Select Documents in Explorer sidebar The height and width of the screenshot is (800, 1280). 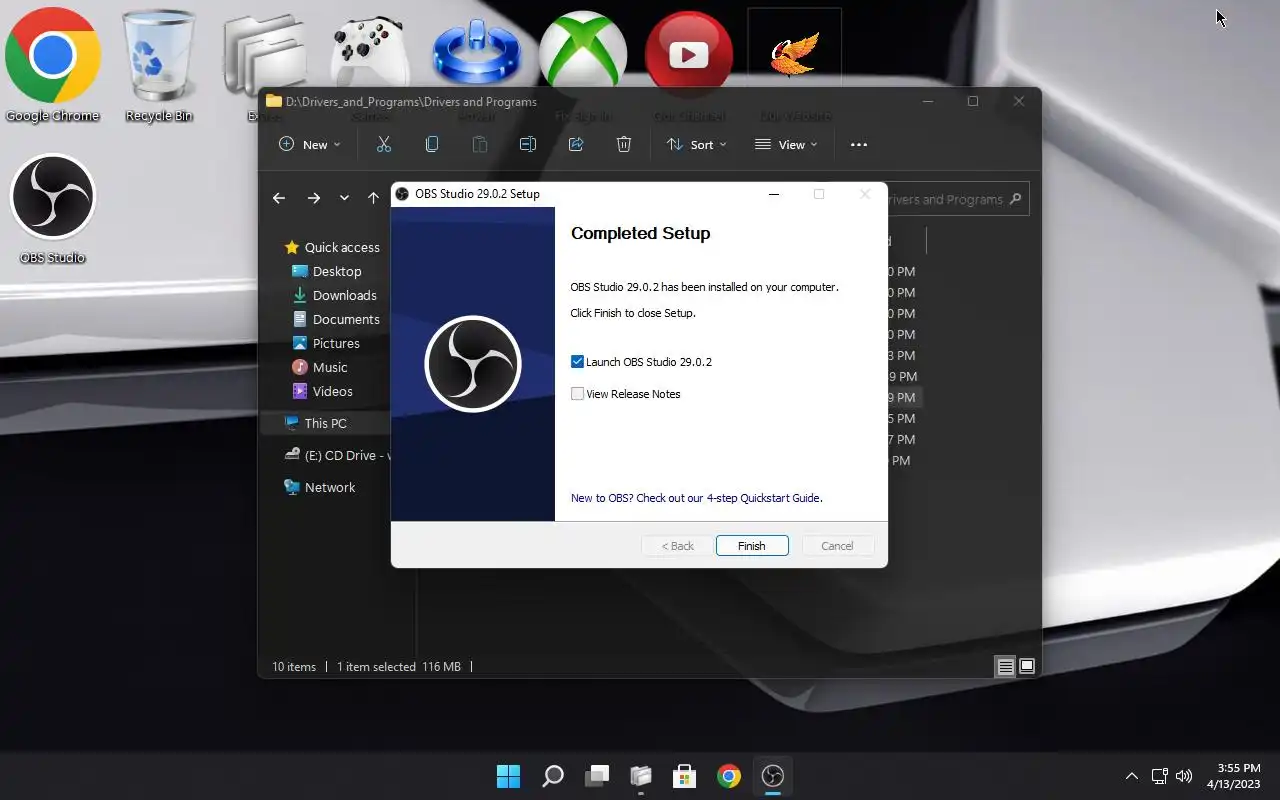(x=335, y=319)
